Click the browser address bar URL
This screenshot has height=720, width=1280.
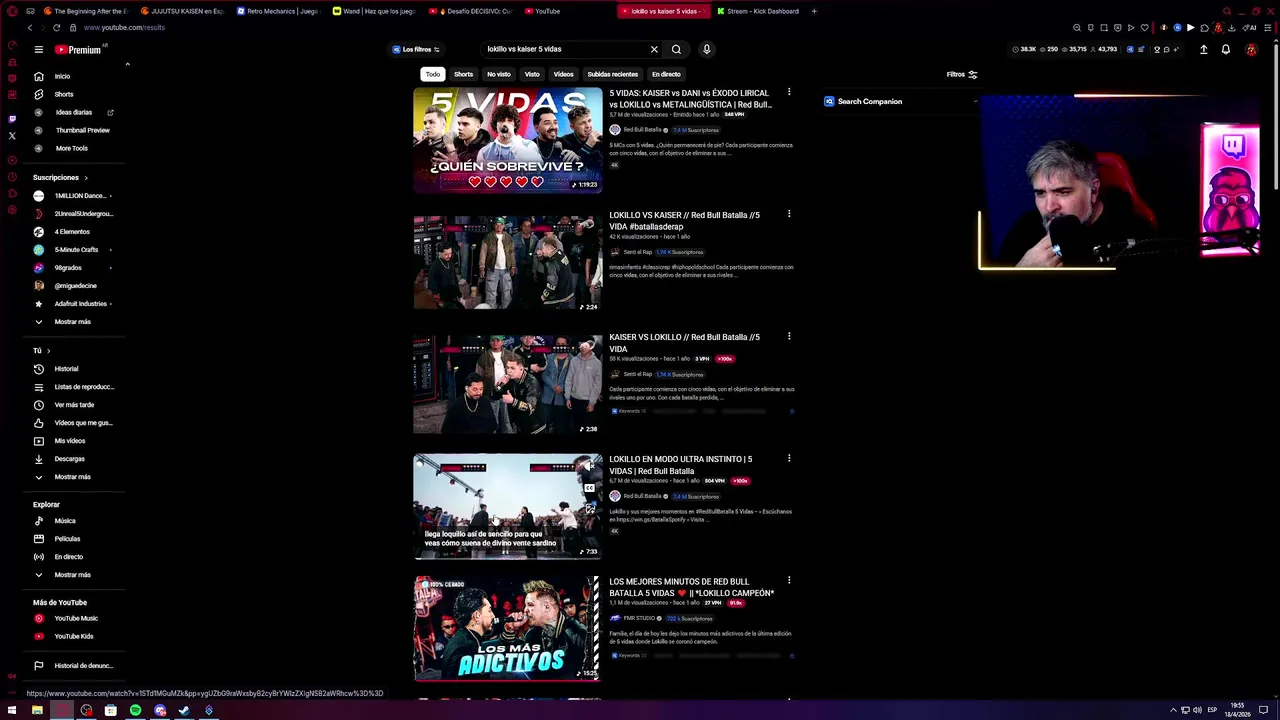click(x=124, y=28)
